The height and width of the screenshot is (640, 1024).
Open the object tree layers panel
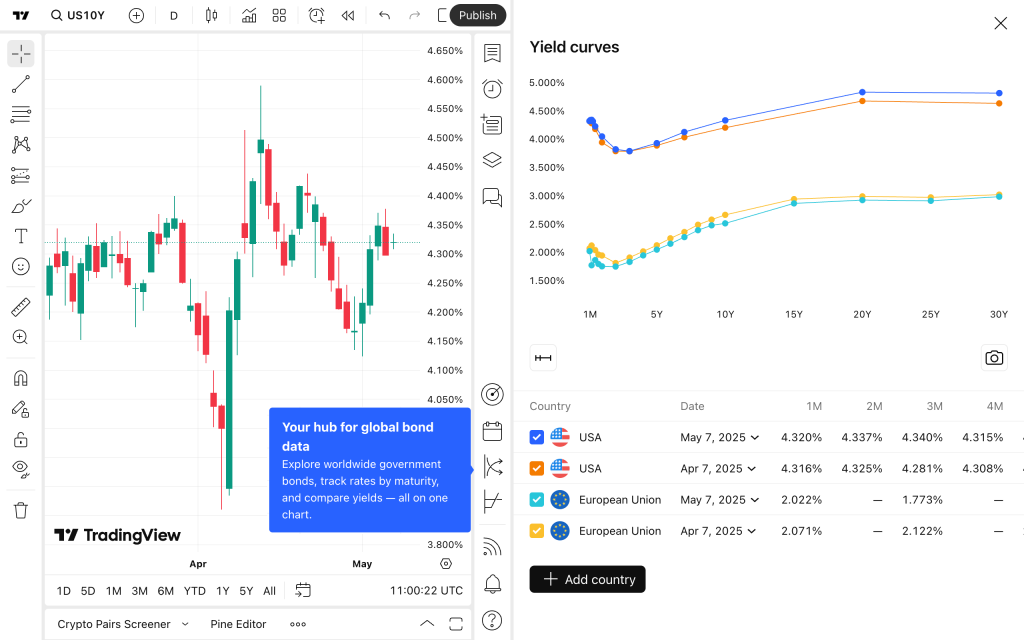click(x=492, y=160)
